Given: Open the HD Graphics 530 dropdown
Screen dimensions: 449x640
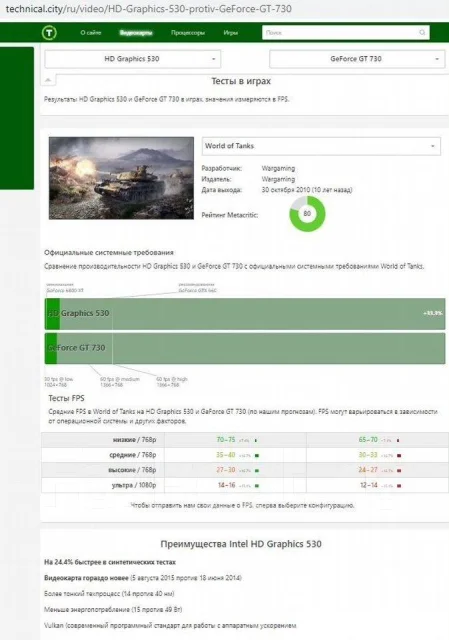Looking at the screenshot, I should 133,59.
